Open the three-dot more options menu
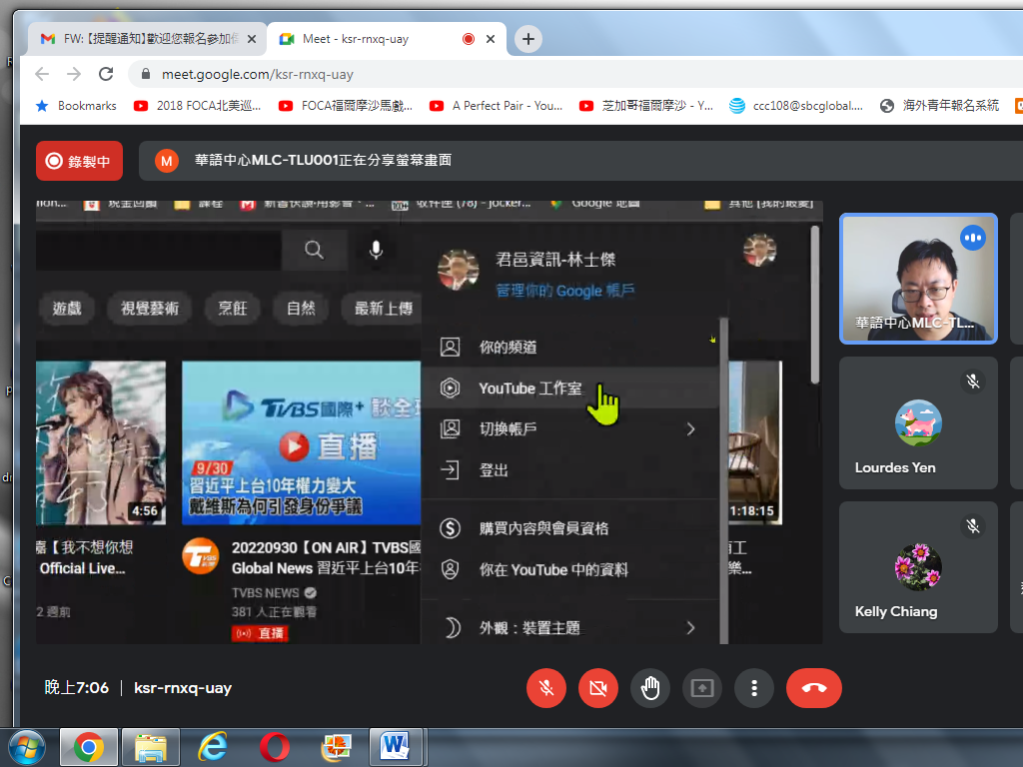 point(754,688)
